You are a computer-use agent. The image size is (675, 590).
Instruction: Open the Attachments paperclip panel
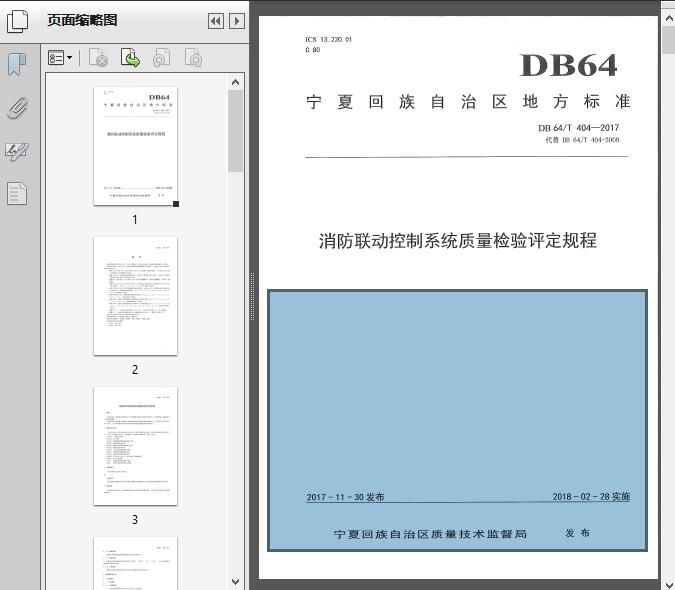[x=17, y=108]
